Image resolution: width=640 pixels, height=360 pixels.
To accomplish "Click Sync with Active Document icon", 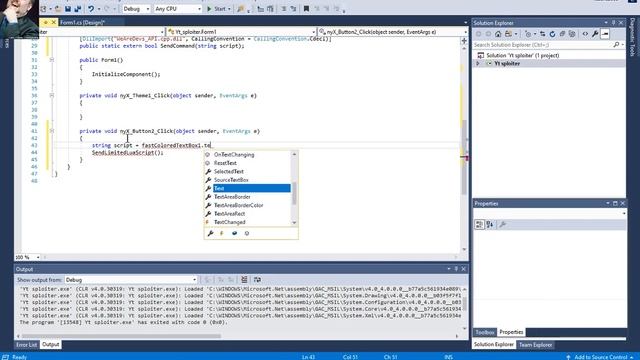I will 542,34.
